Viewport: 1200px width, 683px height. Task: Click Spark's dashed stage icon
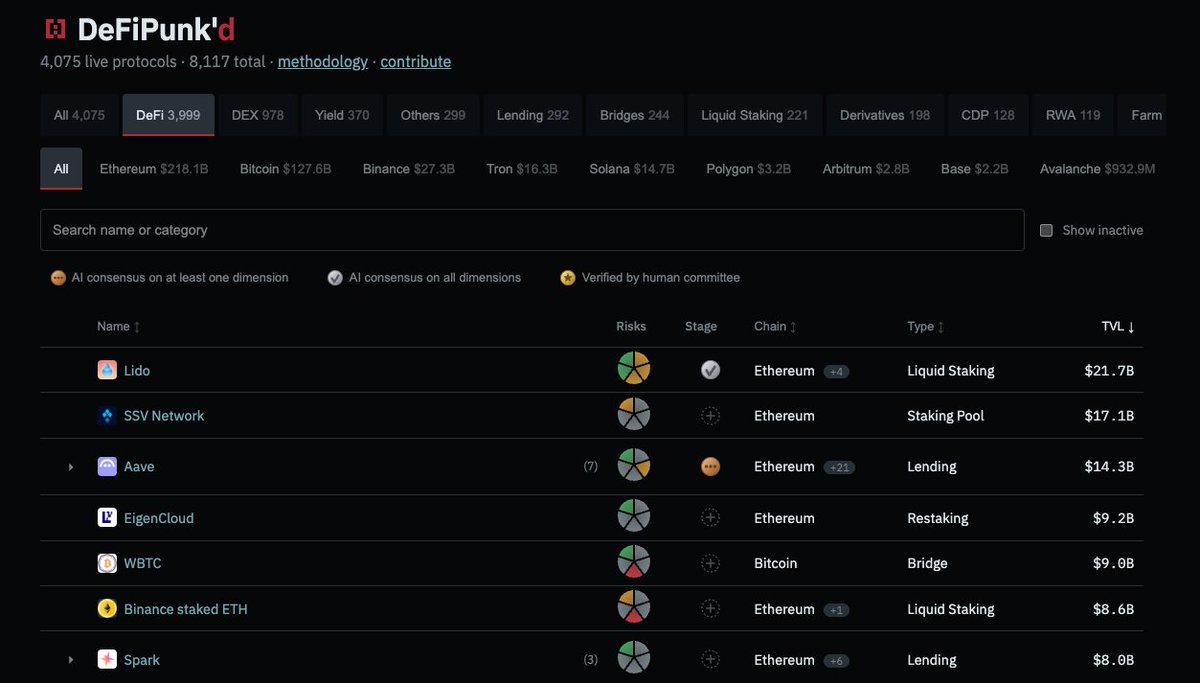(x=710, y=660)
